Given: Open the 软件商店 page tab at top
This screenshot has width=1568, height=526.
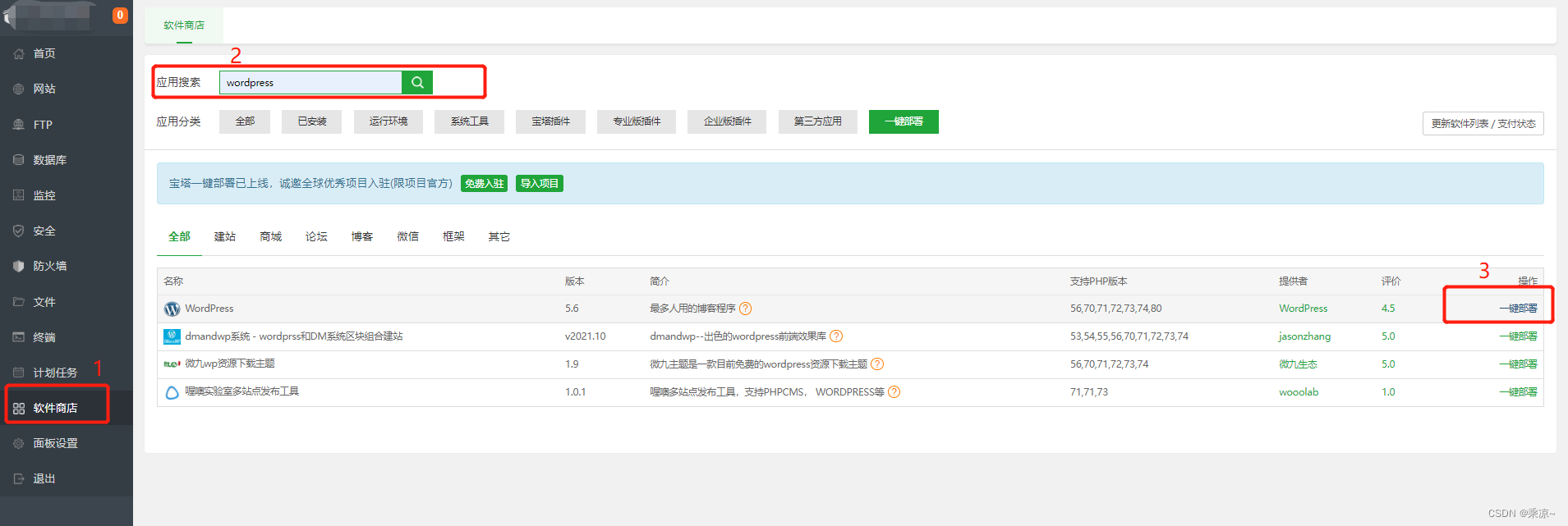Looking at the screenshot, I should 184,25.
